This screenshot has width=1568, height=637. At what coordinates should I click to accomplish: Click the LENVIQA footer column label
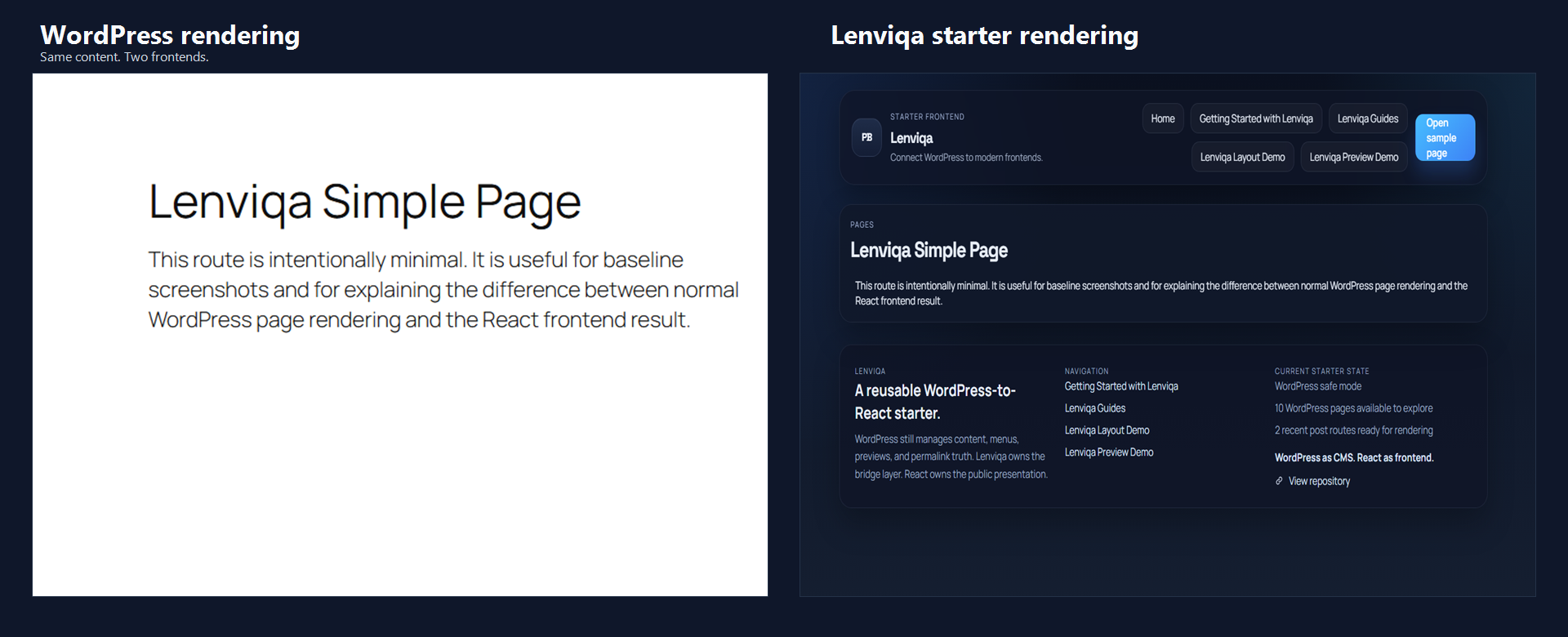870,372
